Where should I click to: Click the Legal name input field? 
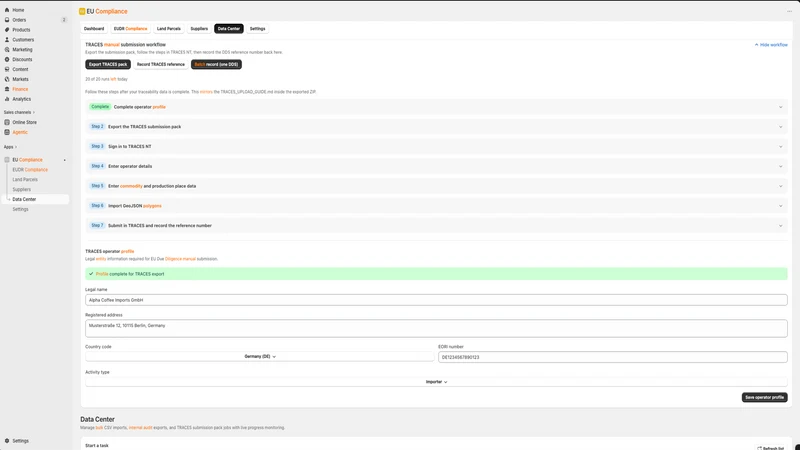(436, 300)
